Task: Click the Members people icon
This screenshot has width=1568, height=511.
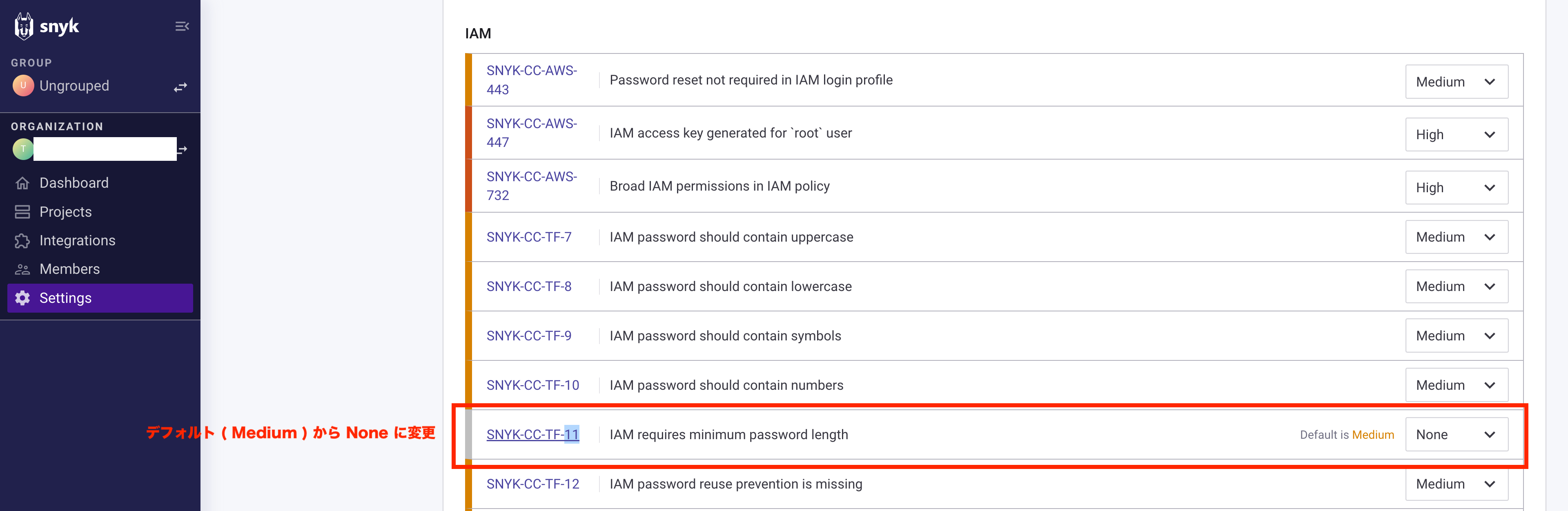Action: click(x=22, y=269)
